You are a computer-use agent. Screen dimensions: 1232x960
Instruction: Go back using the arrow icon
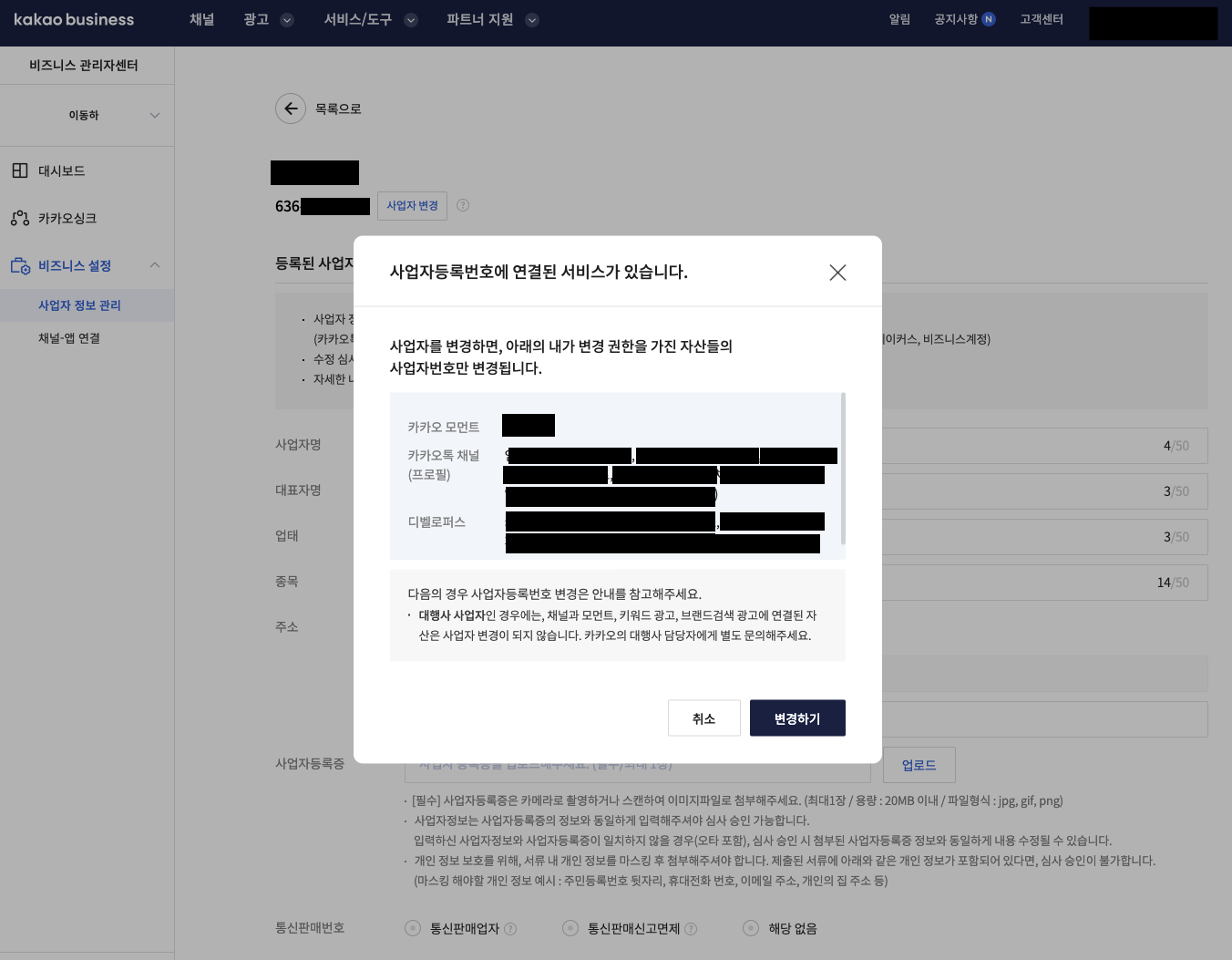point(291,108)
